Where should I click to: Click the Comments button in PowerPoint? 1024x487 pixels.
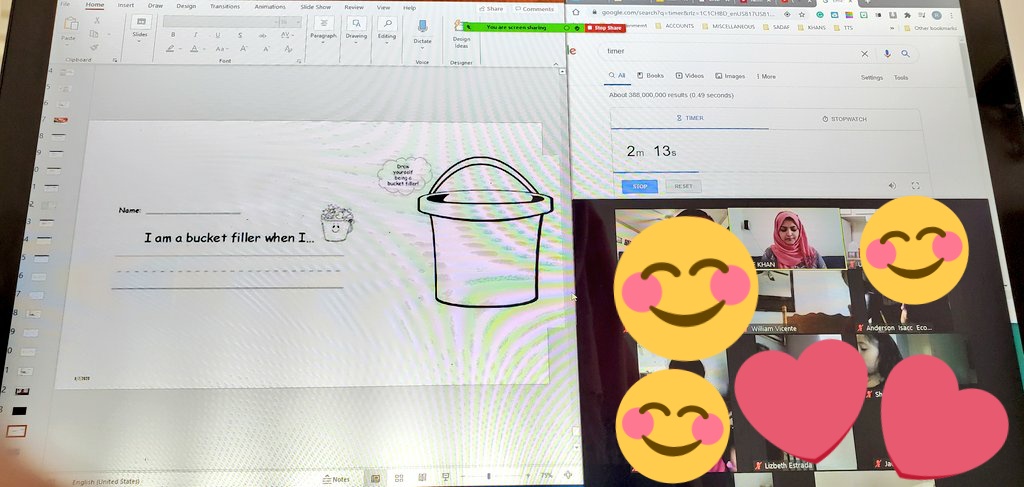coord(534,9)
